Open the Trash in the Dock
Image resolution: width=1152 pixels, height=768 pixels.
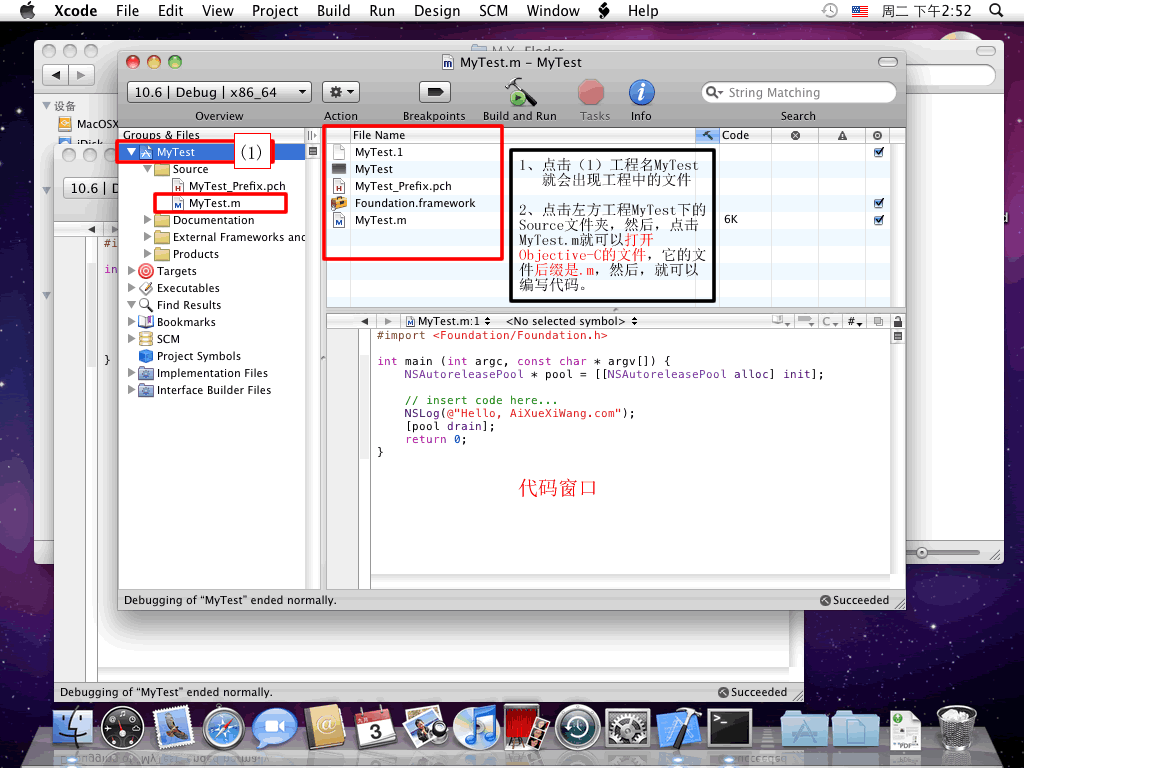tap(957, 727)
